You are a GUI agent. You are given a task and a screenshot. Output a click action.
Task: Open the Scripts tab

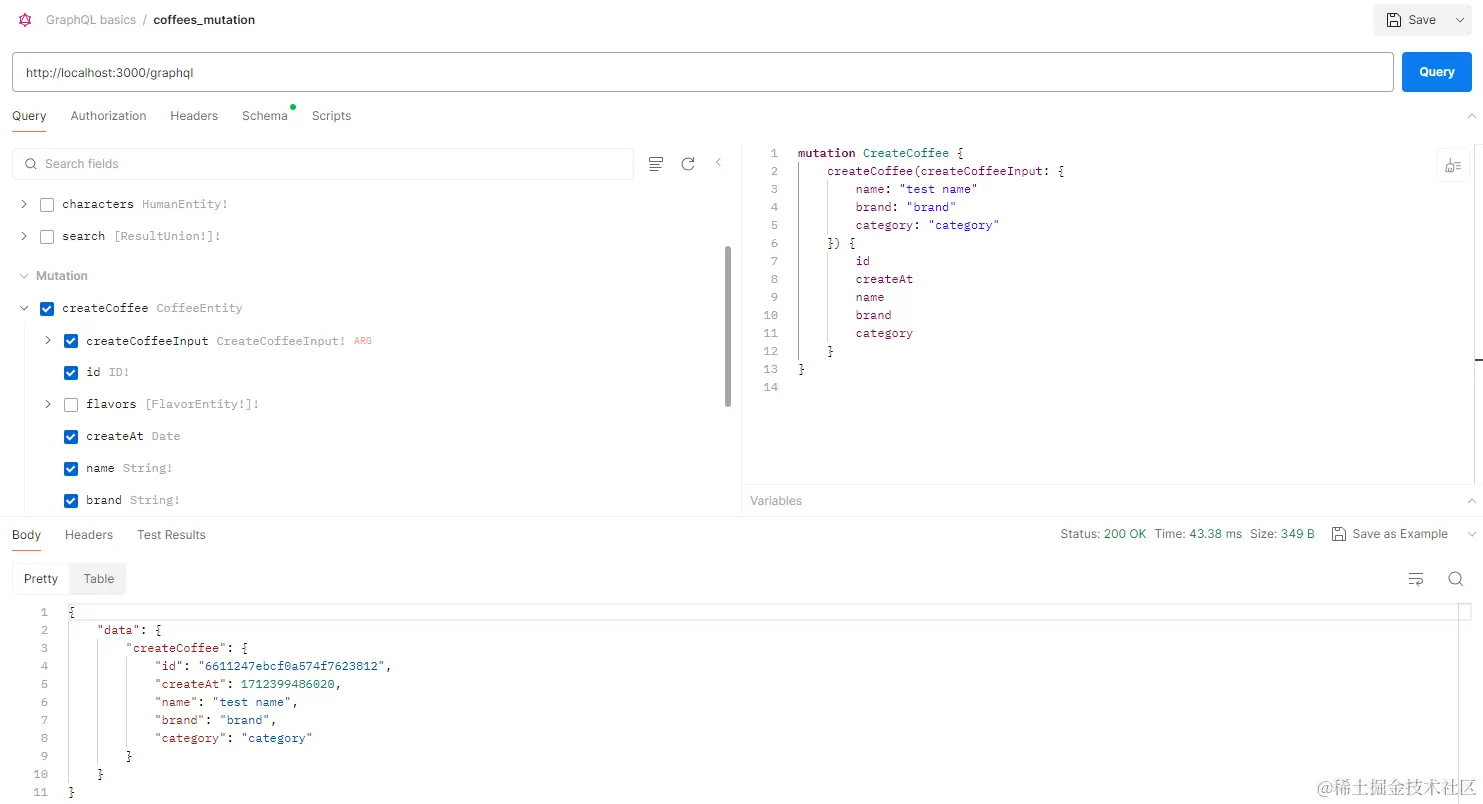pos(331,116)
